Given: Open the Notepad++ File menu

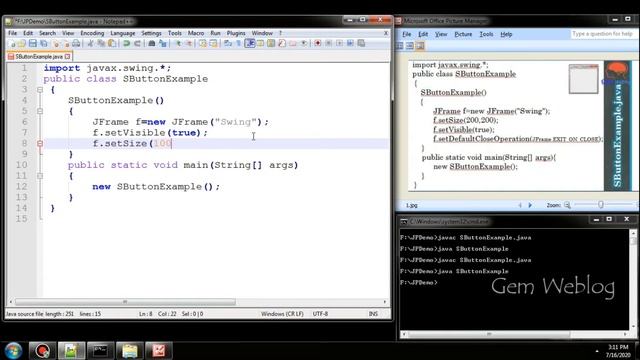Looking at the screenshot, I should point(13,33).
